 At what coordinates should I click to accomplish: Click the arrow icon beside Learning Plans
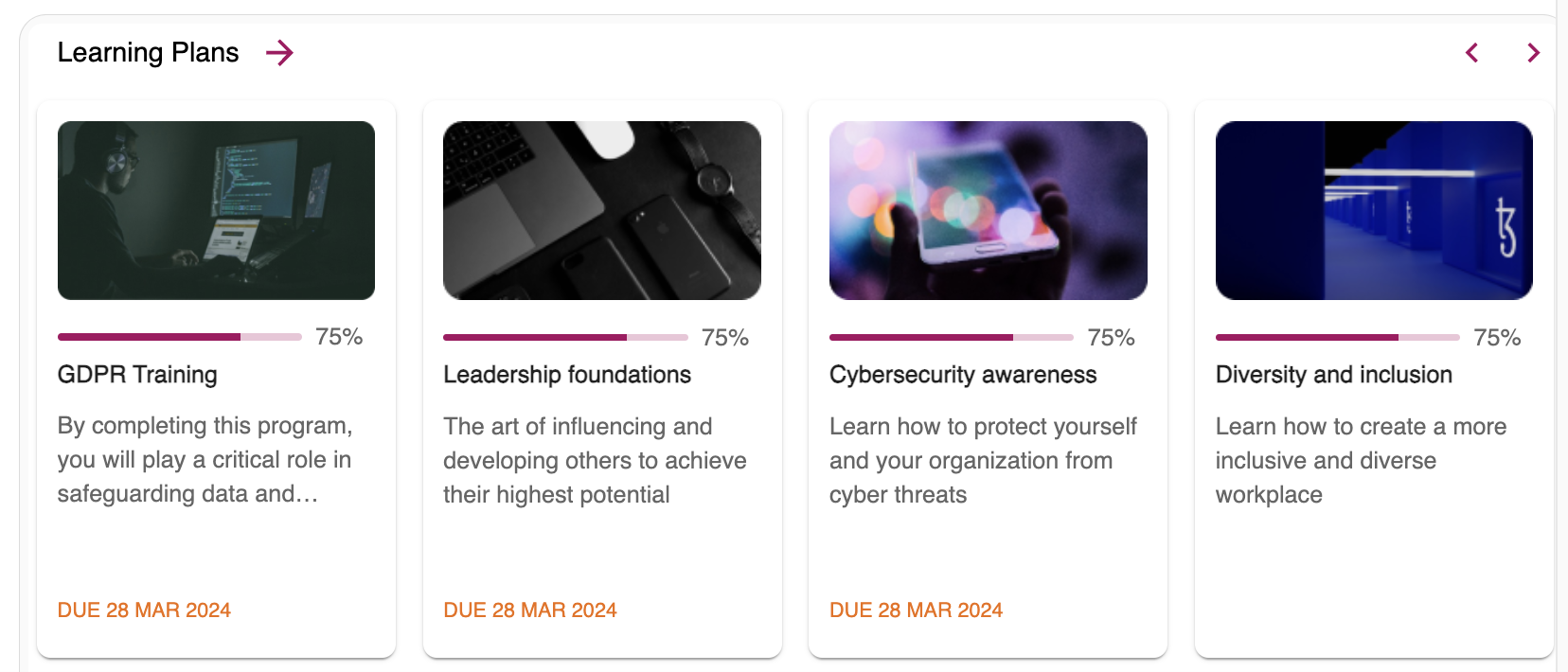(279, 53)
